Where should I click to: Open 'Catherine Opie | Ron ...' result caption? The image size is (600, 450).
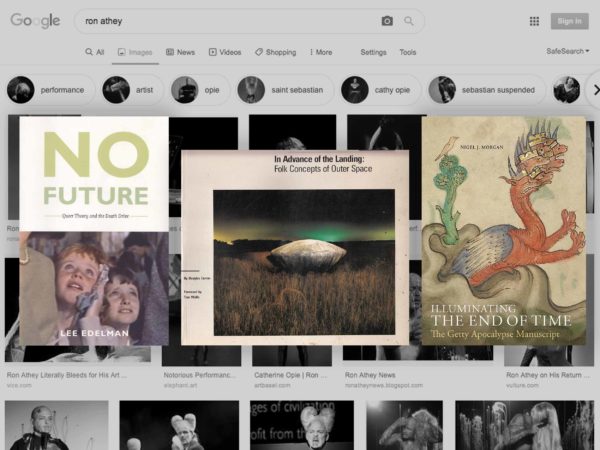(x=291, y=375)
